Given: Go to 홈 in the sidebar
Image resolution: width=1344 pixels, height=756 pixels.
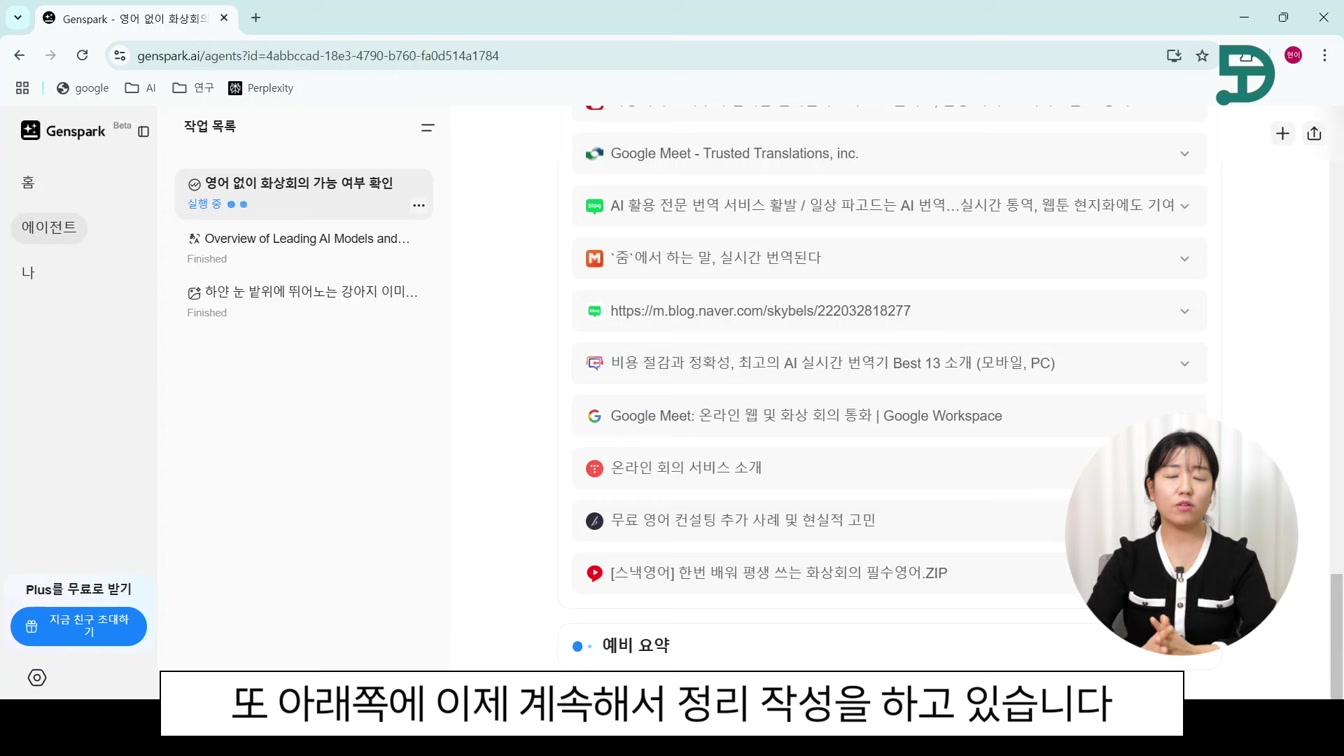Looking at the screenshot, I should (x=28, y=182).
